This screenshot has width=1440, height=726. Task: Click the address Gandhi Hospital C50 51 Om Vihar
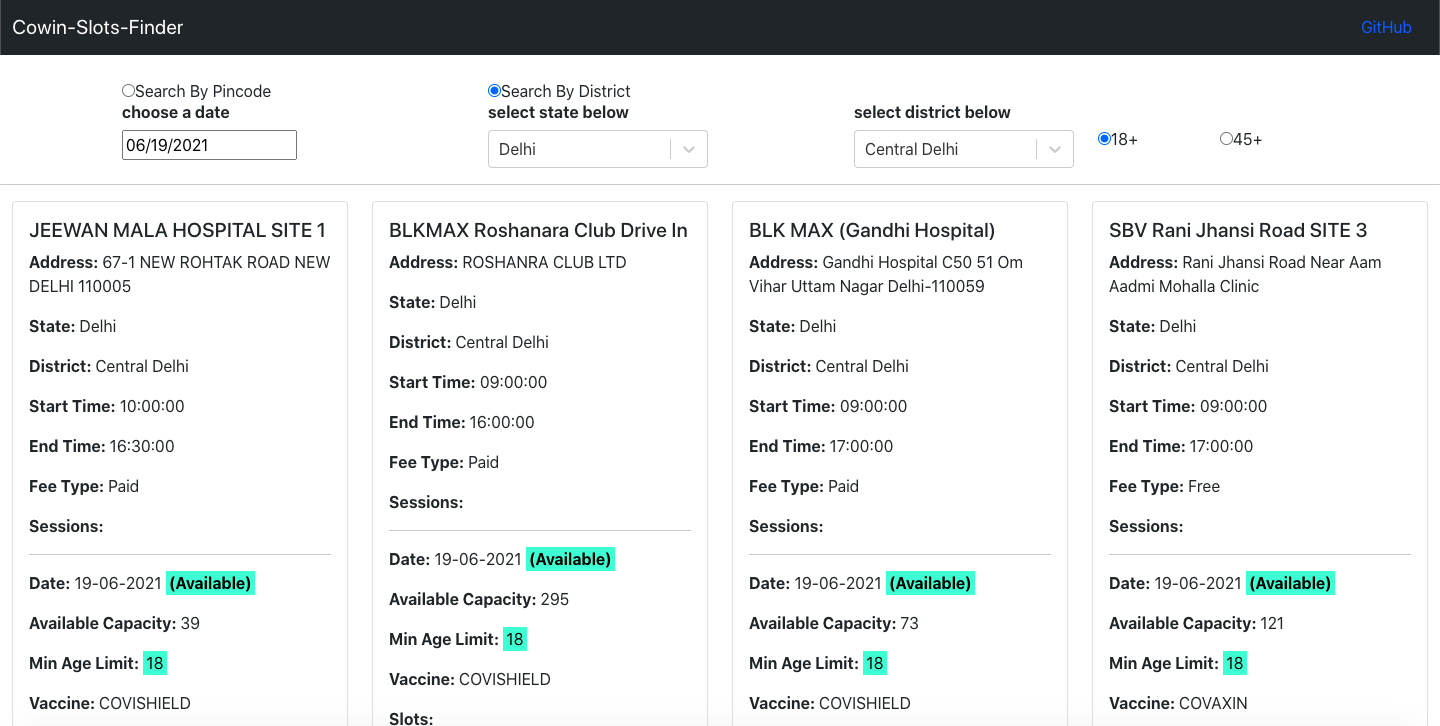click(x=886, y=274)
